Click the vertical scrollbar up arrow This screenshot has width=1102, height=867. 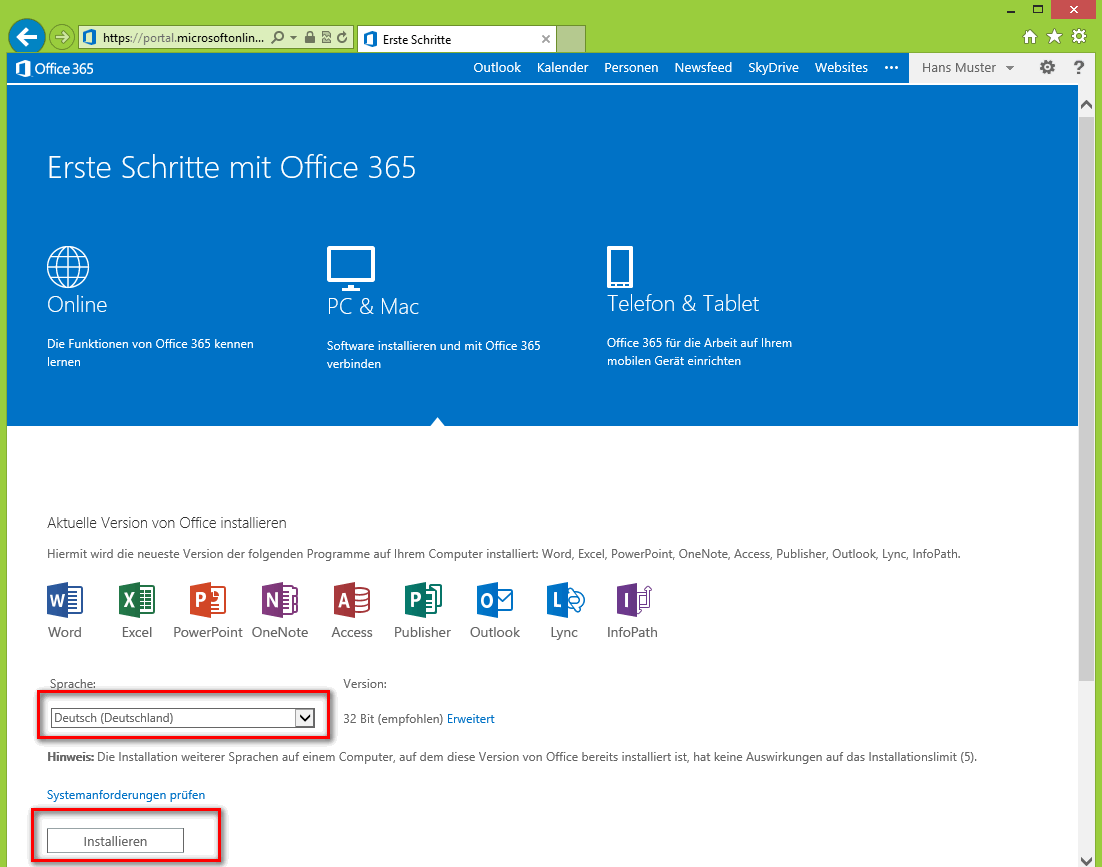[1086, 105]
